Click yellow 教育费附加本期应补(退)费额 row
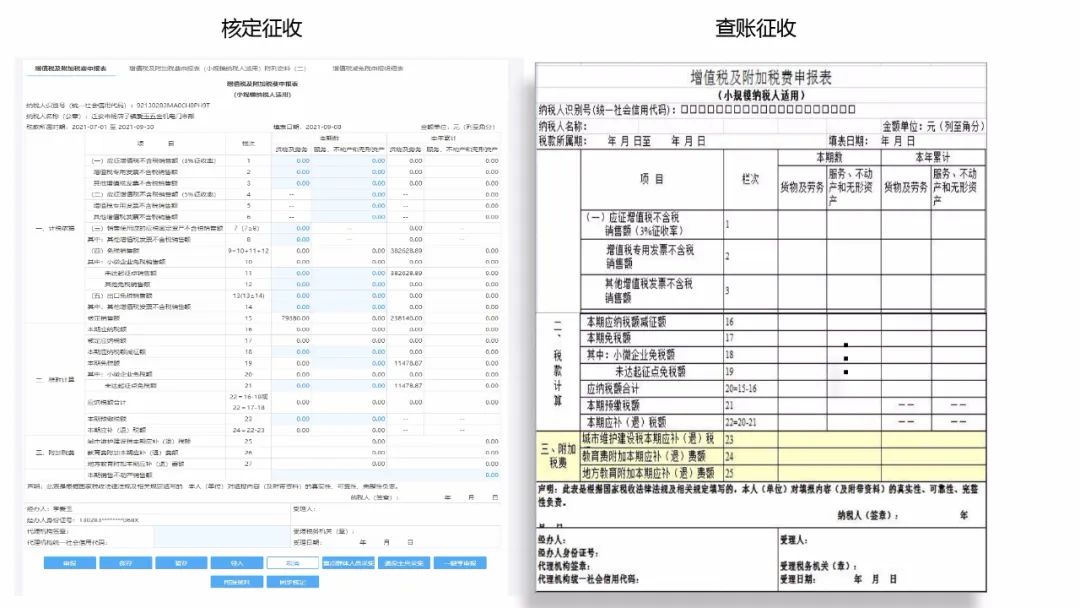 [782, 456]
